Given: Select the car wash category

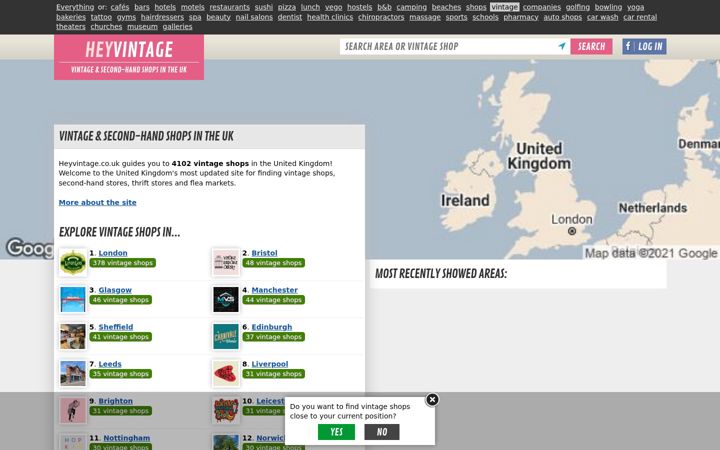Looking at the screenshot, I should pyautogui.click(x=602, y=17).
